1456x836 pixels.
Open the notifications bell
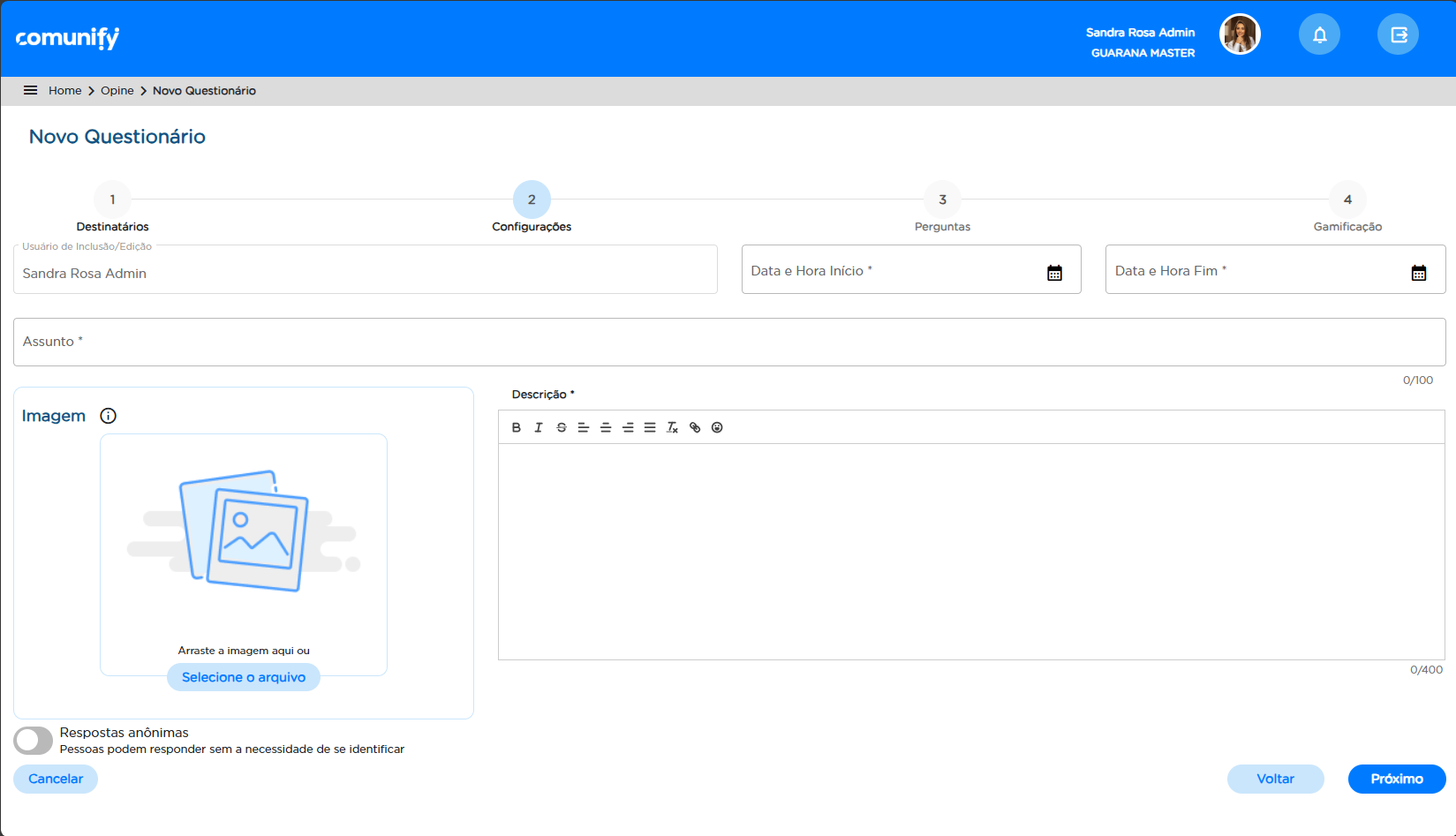1319,34
